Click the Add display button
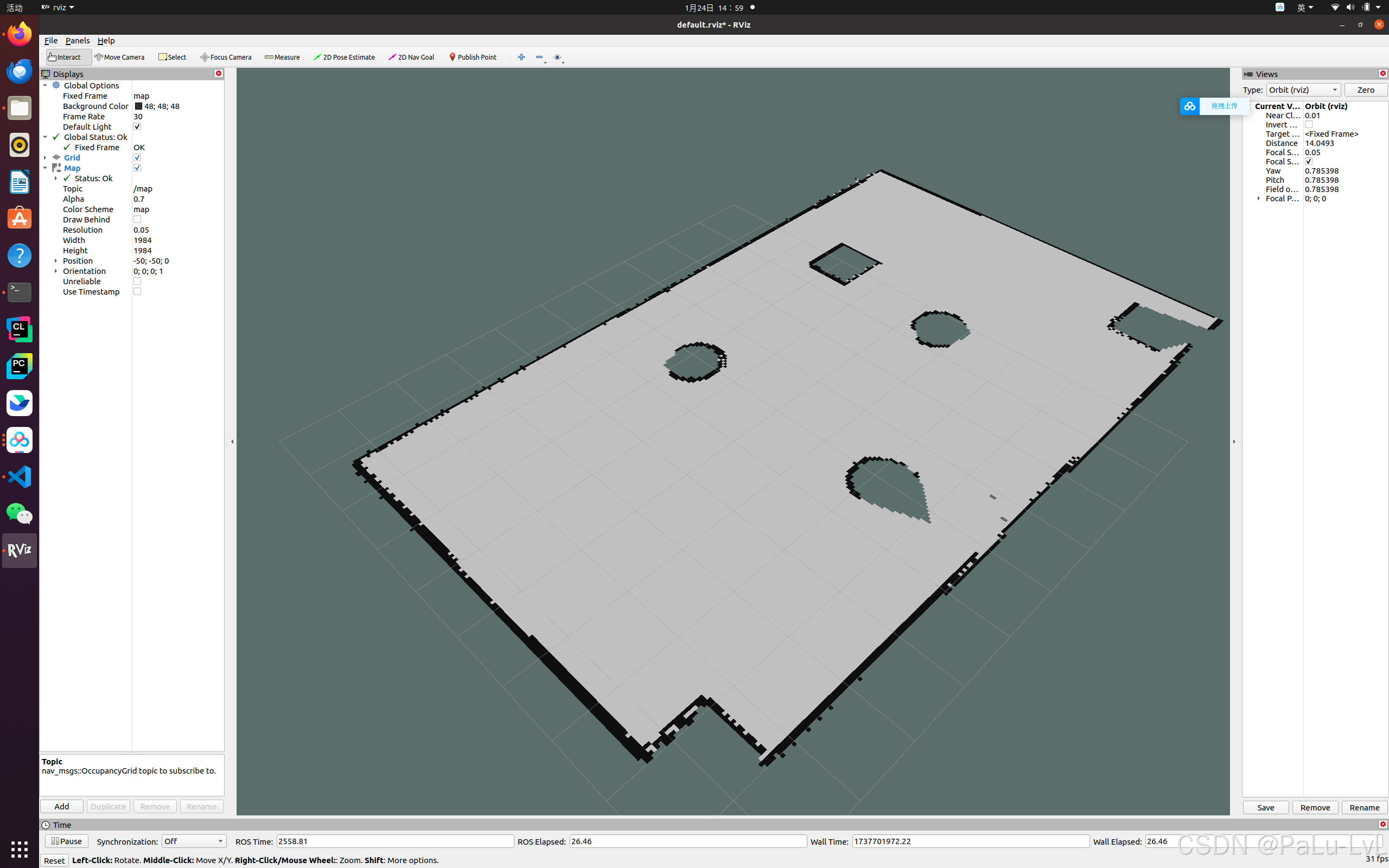Screen dimensions: 1389x868 coord(61,806)
